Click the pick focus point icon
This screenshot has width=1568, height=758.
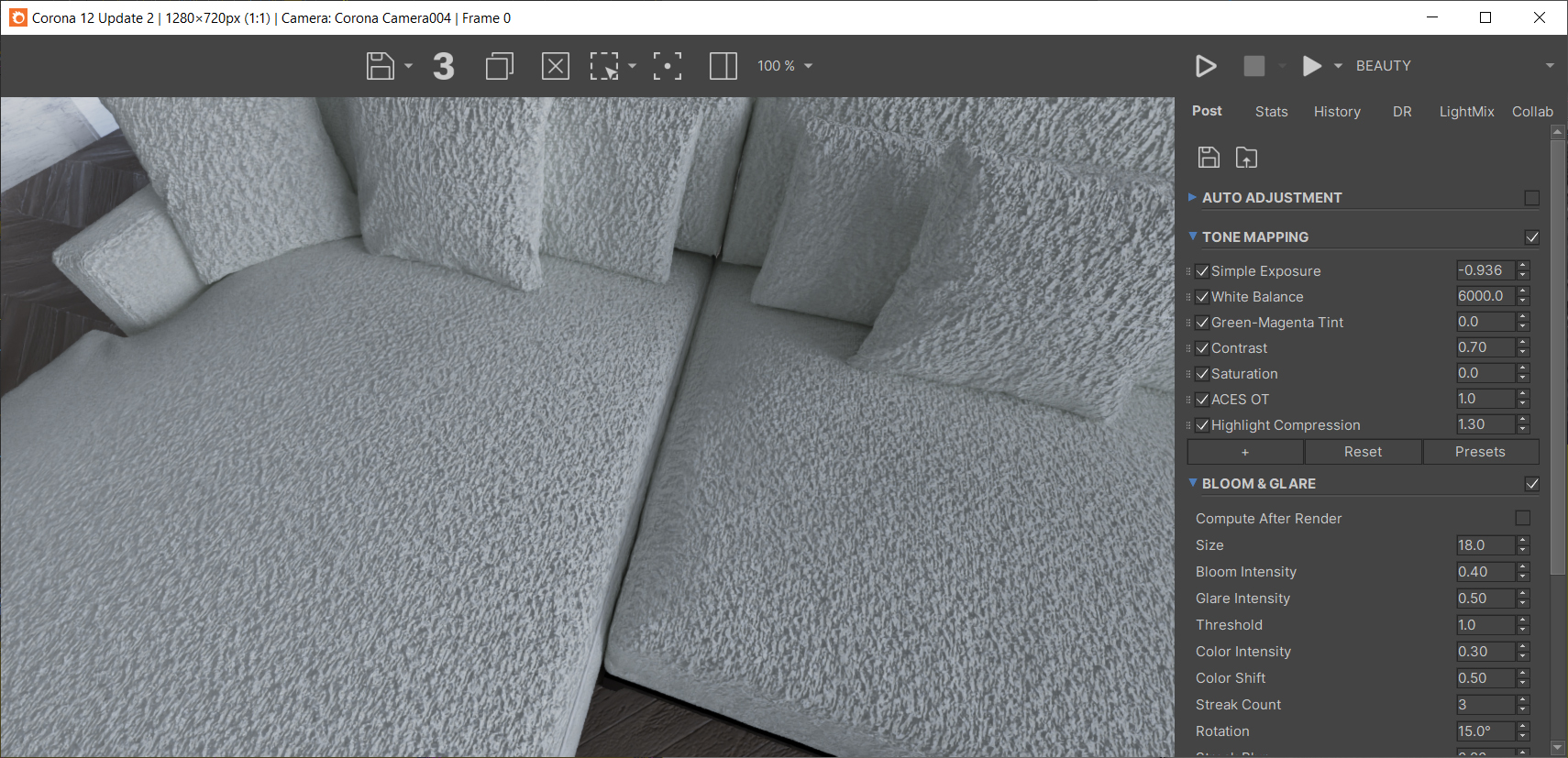668,66
